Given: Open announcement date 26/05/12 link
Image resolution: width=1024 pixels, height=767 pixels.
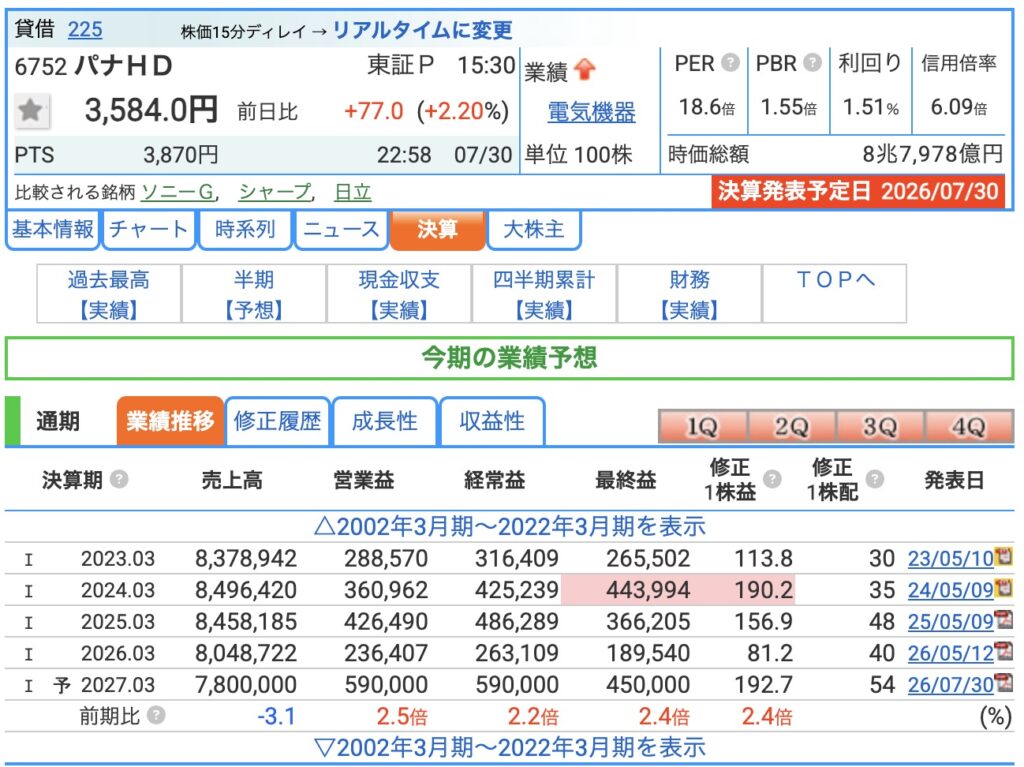Looking at the screenshot, I should pos(951,653).
